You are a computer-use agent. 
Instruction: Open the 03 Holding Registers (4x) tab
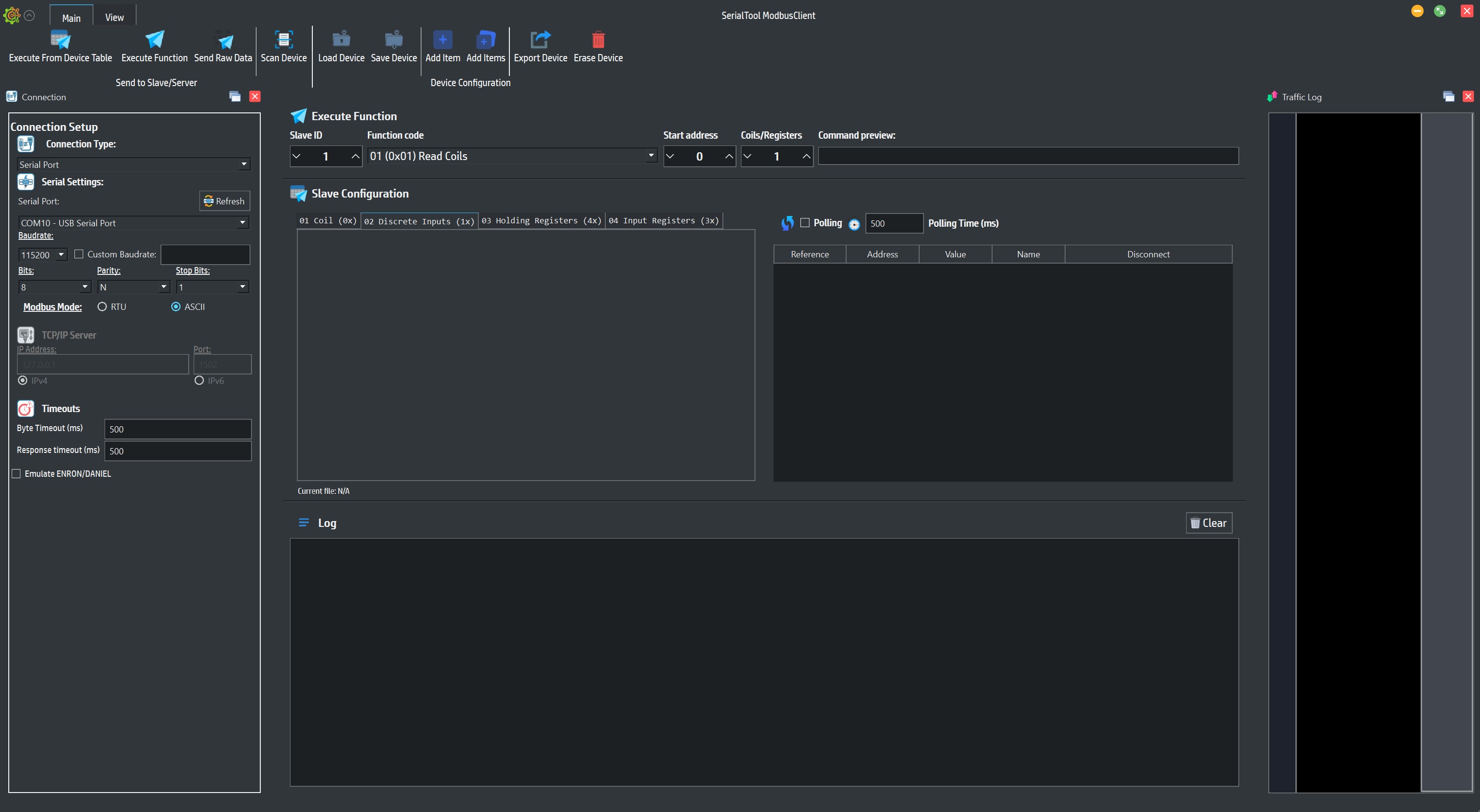[x=541, y=221]
